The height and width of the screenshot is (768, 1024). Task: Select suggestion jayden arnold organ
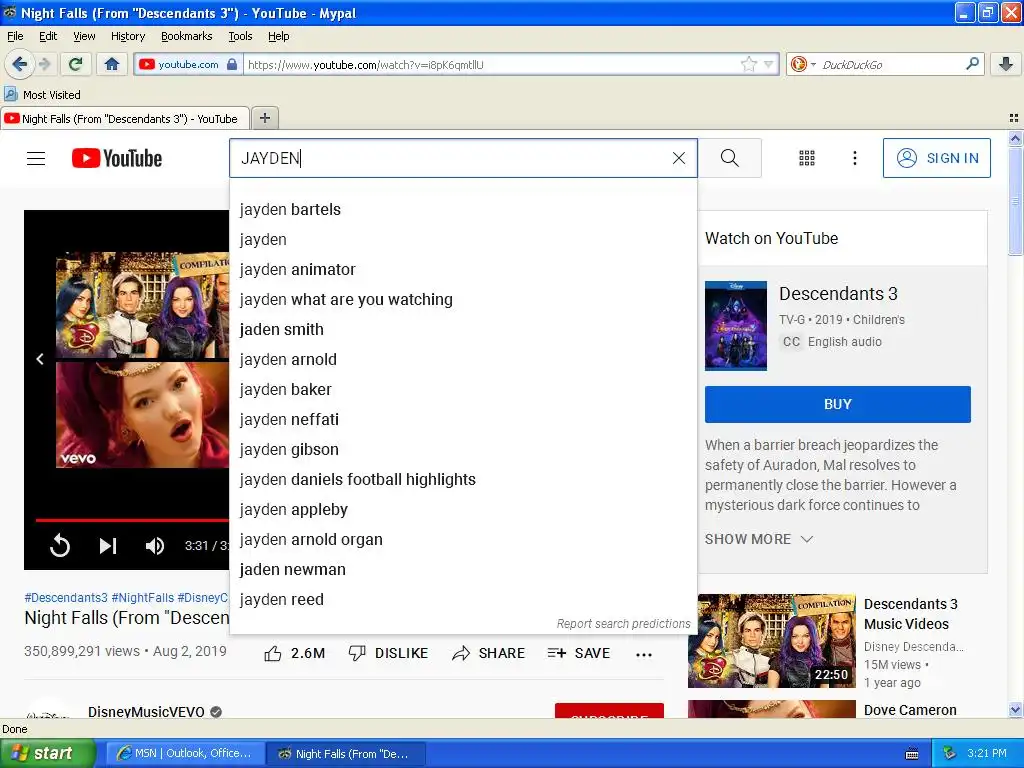(x=463, y=540)
